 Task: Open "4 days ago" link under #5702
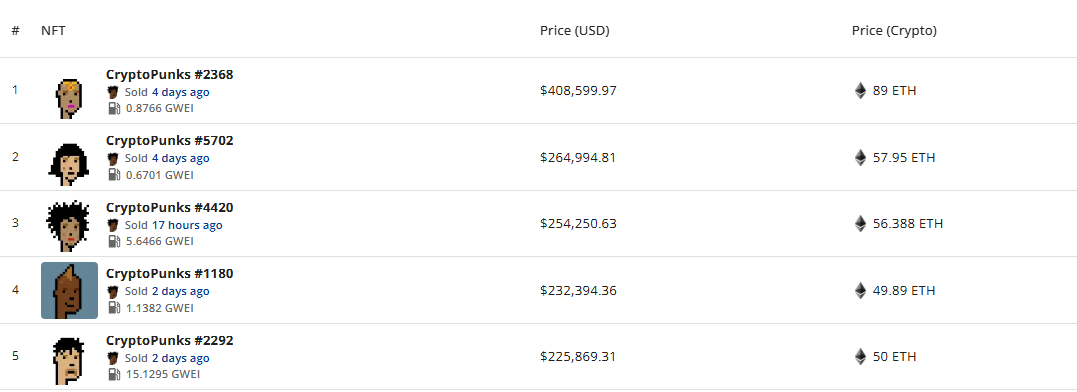(181, 159)
